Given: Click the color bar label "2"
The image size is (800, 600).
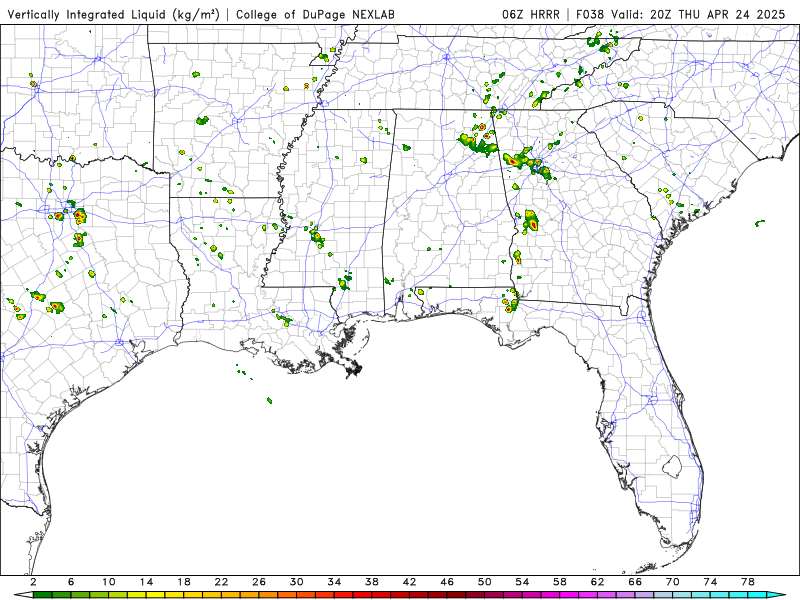Looking at the screenshot, I should pyautogui.click(x=33, y=582).
